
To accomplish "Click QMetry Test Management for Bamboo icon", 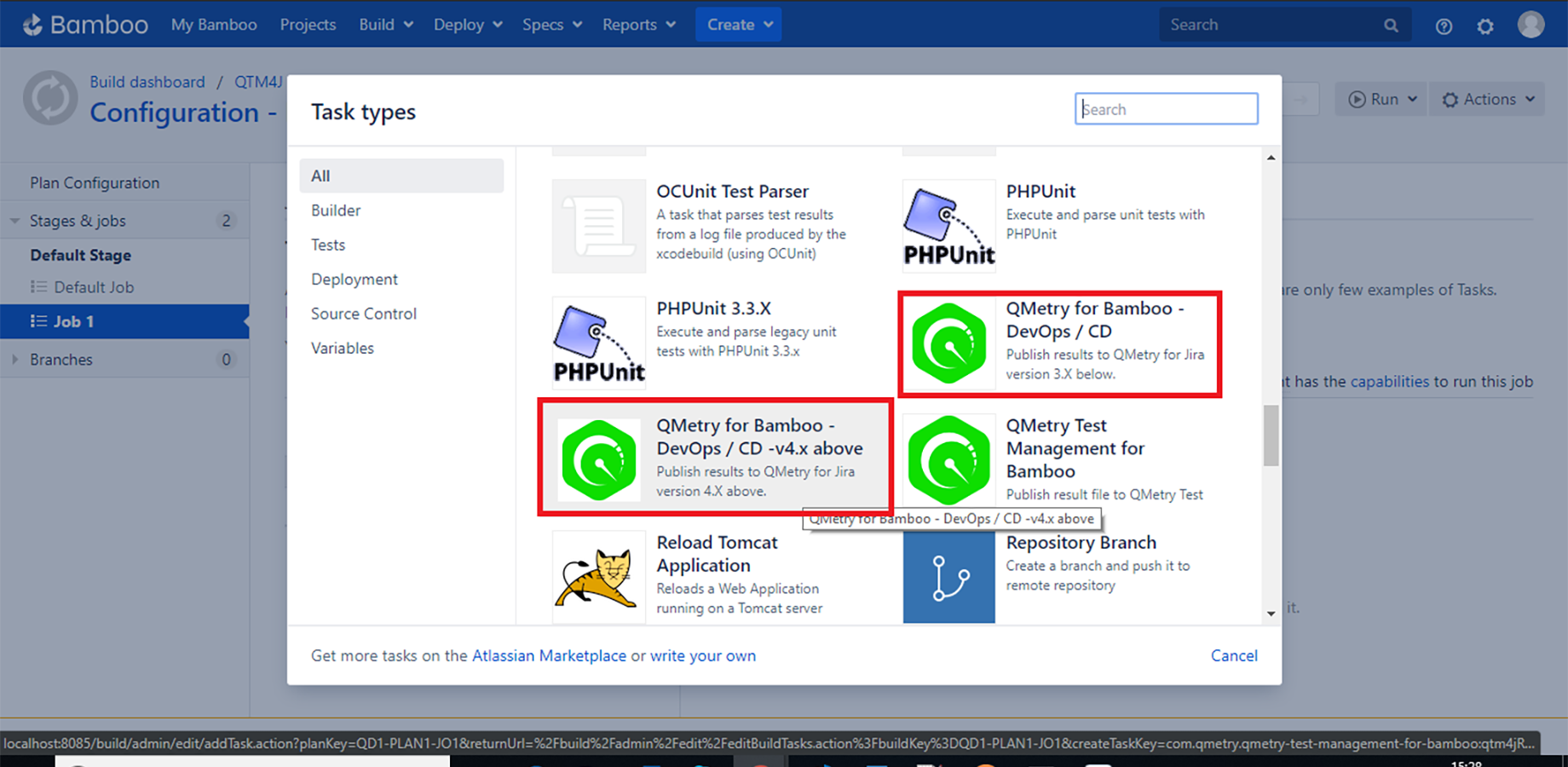I will click(948, 459).
